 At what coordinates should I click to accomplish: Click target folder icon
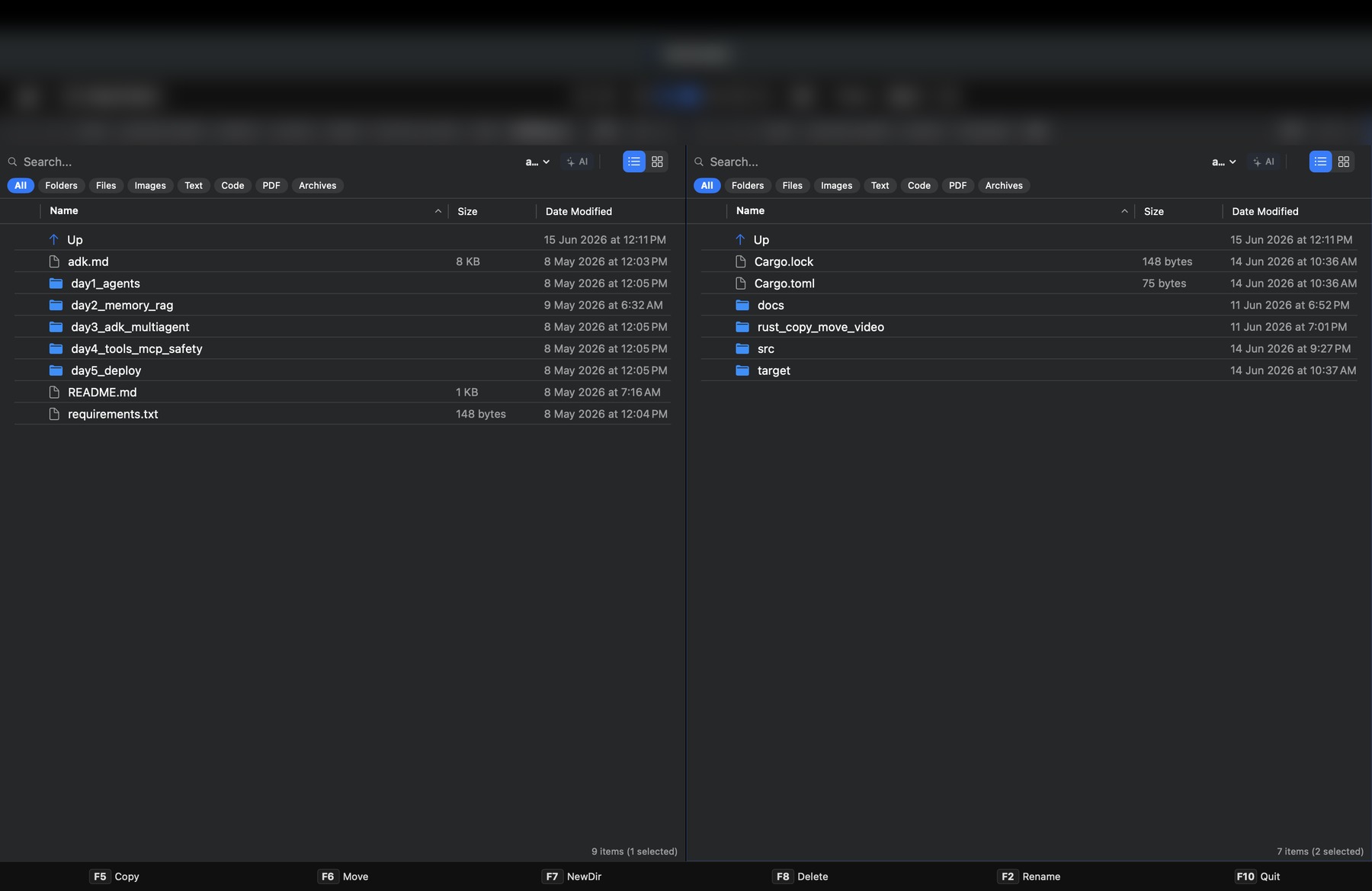(742, 370)
